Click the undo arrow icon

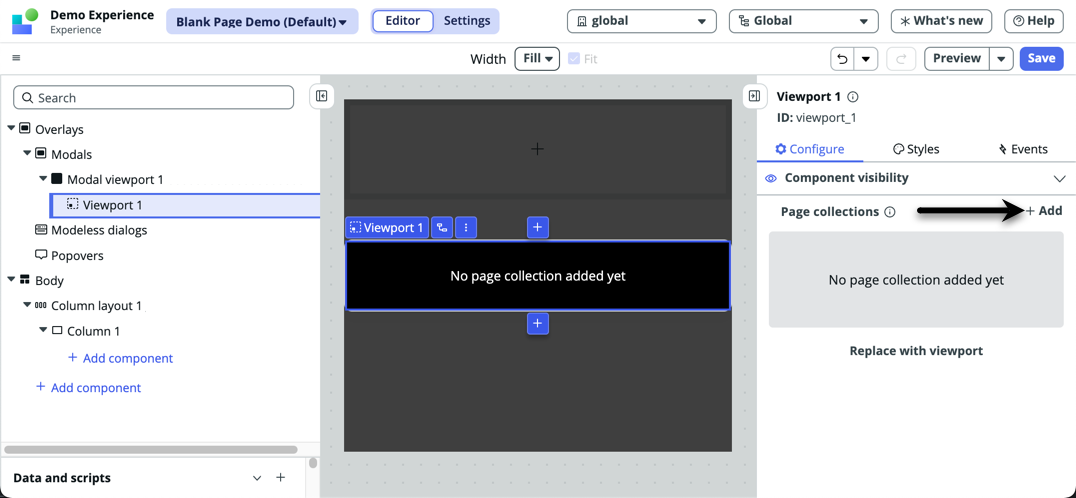pos(841,59)
